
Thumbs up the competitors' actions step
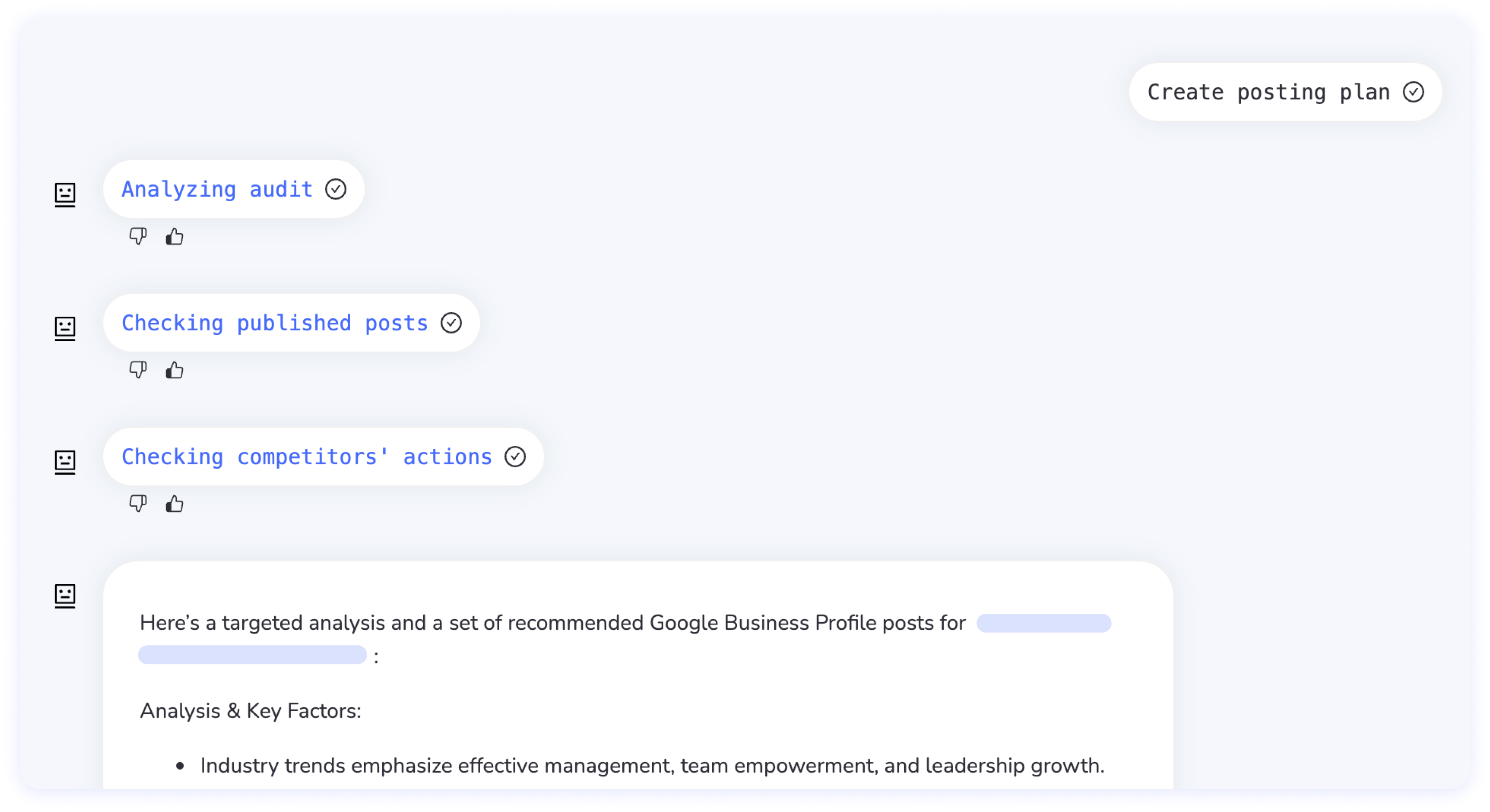coord(175,504)
